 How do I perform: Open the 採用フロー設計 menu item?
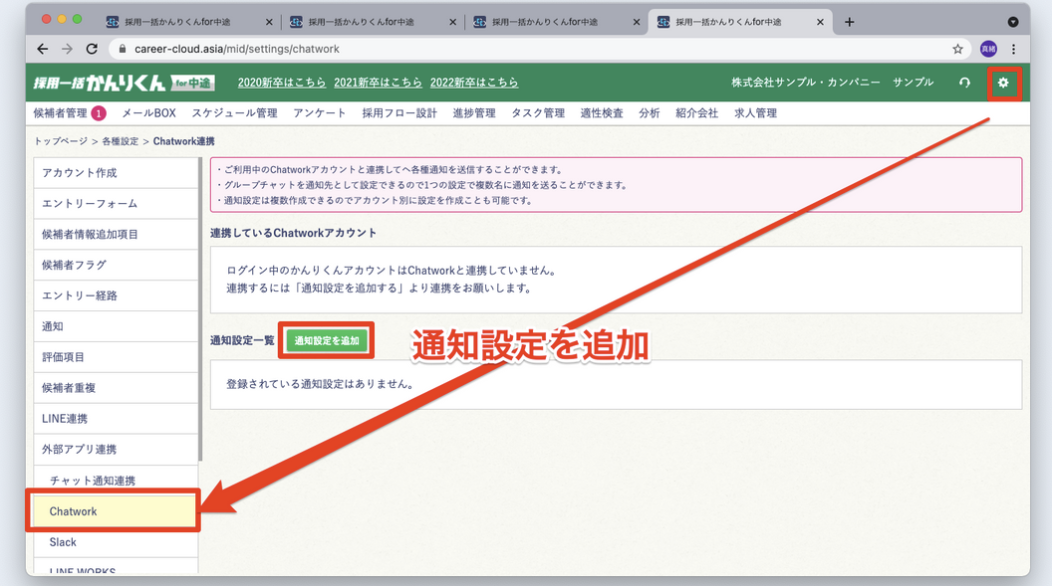click(x=399, y=113)
